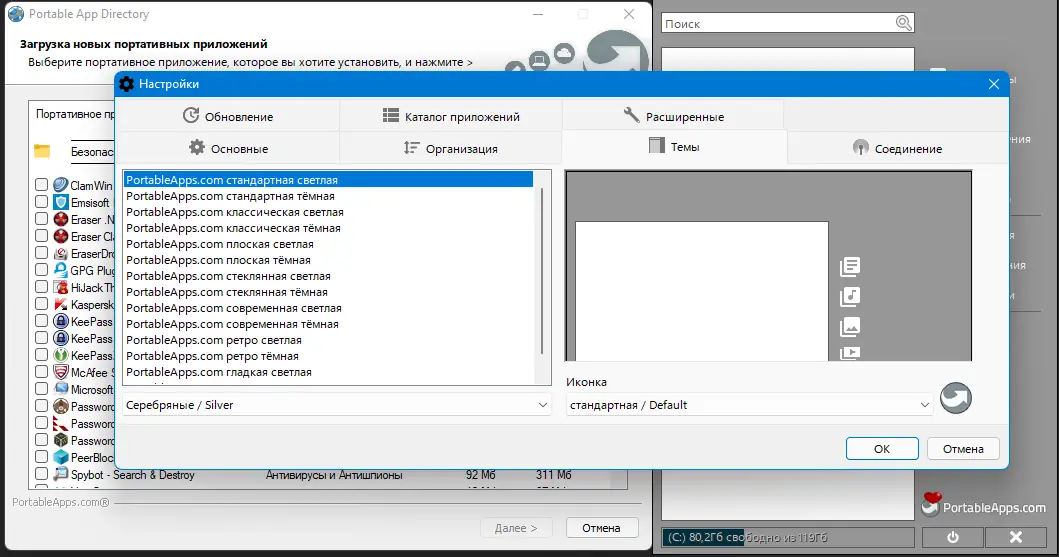The image size is (1059, 557).
Task: Select PortableApps.com стандартная тёмная theme
Action: [328, 196]
